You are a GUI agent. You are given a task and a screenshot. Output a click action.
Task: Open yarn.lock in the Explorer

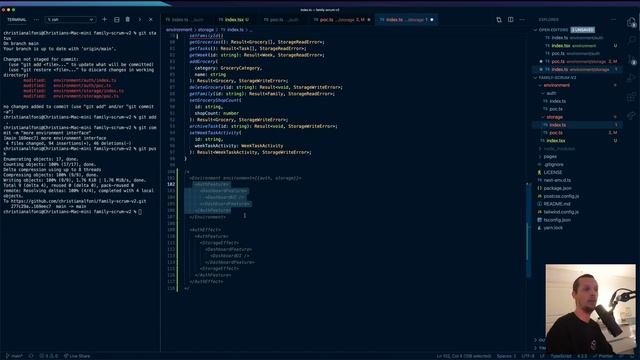pyautogui.click(x=553, y=228)
